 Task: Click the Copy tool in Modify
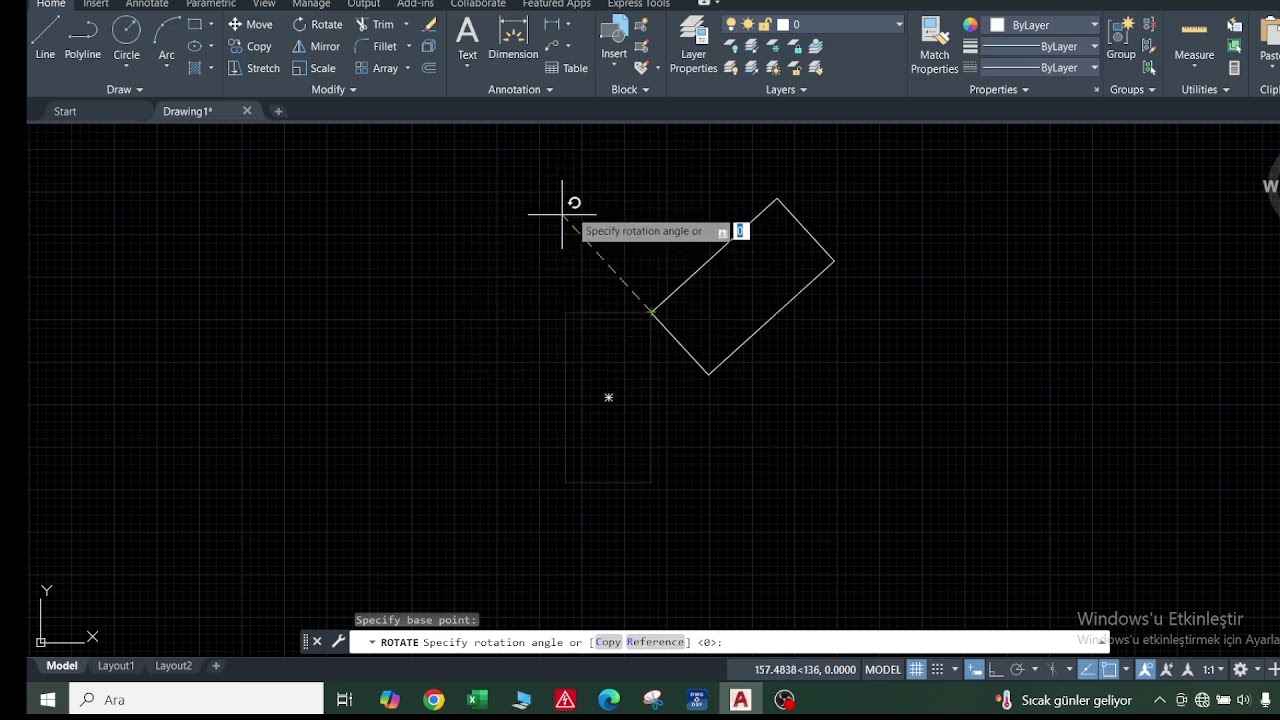[249, 46]
